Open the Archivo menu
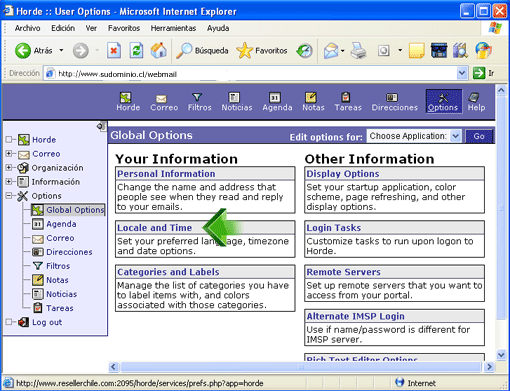The image size is (510, 391). pyautogui.click(x=27, y=28)
